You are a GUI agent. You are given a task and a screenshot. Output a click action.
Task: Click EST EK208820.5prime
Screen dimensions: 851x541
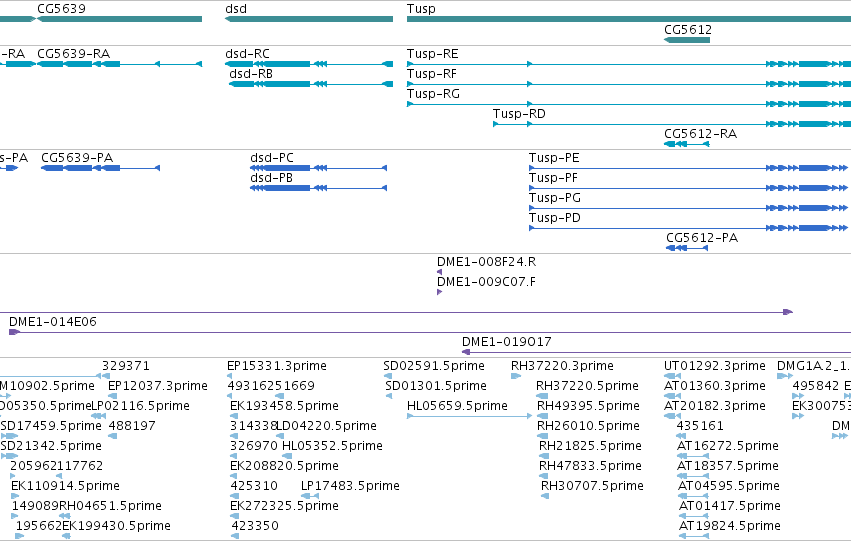pyautogui.click(x=284, y=466)
